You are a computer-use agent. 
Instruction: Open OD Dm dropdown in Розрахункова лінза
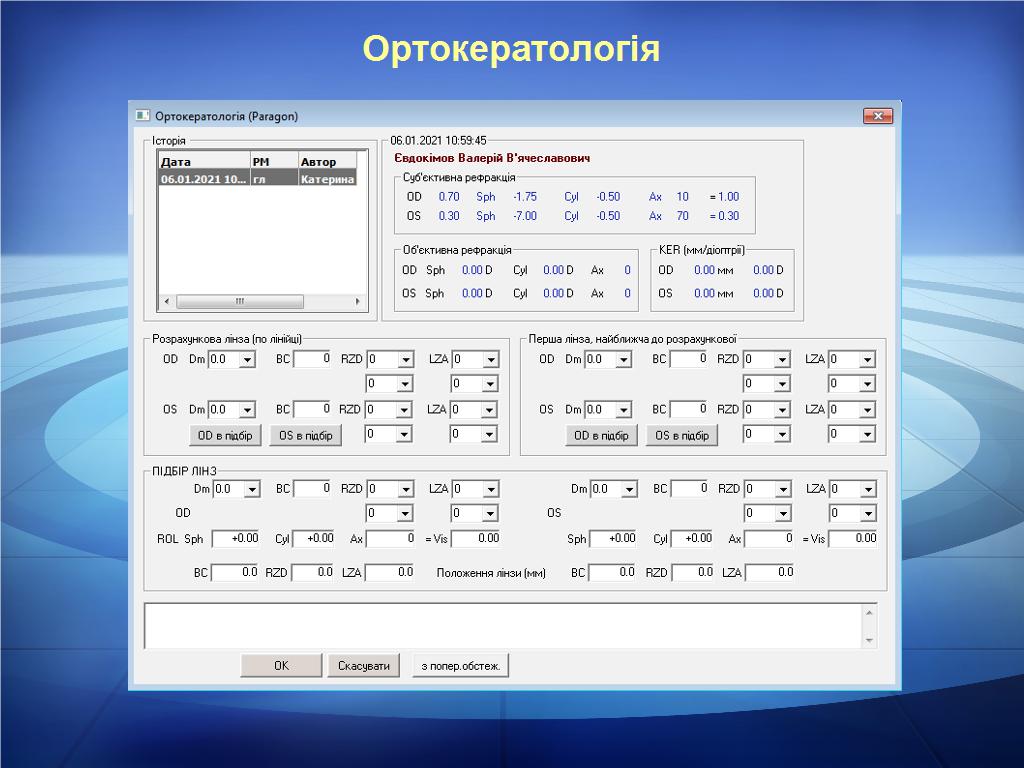pyautogui.click(x=246, y=360)
